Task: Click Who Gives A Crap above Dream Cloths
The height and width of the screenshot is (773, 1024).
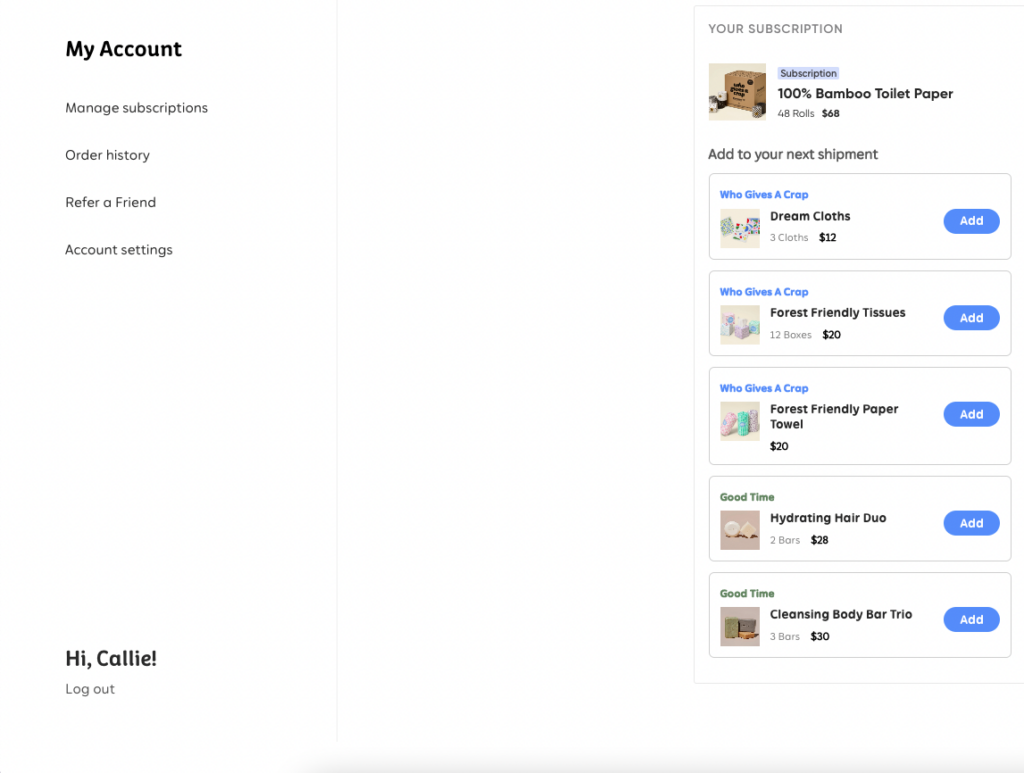Action: [x=764, y=194]
